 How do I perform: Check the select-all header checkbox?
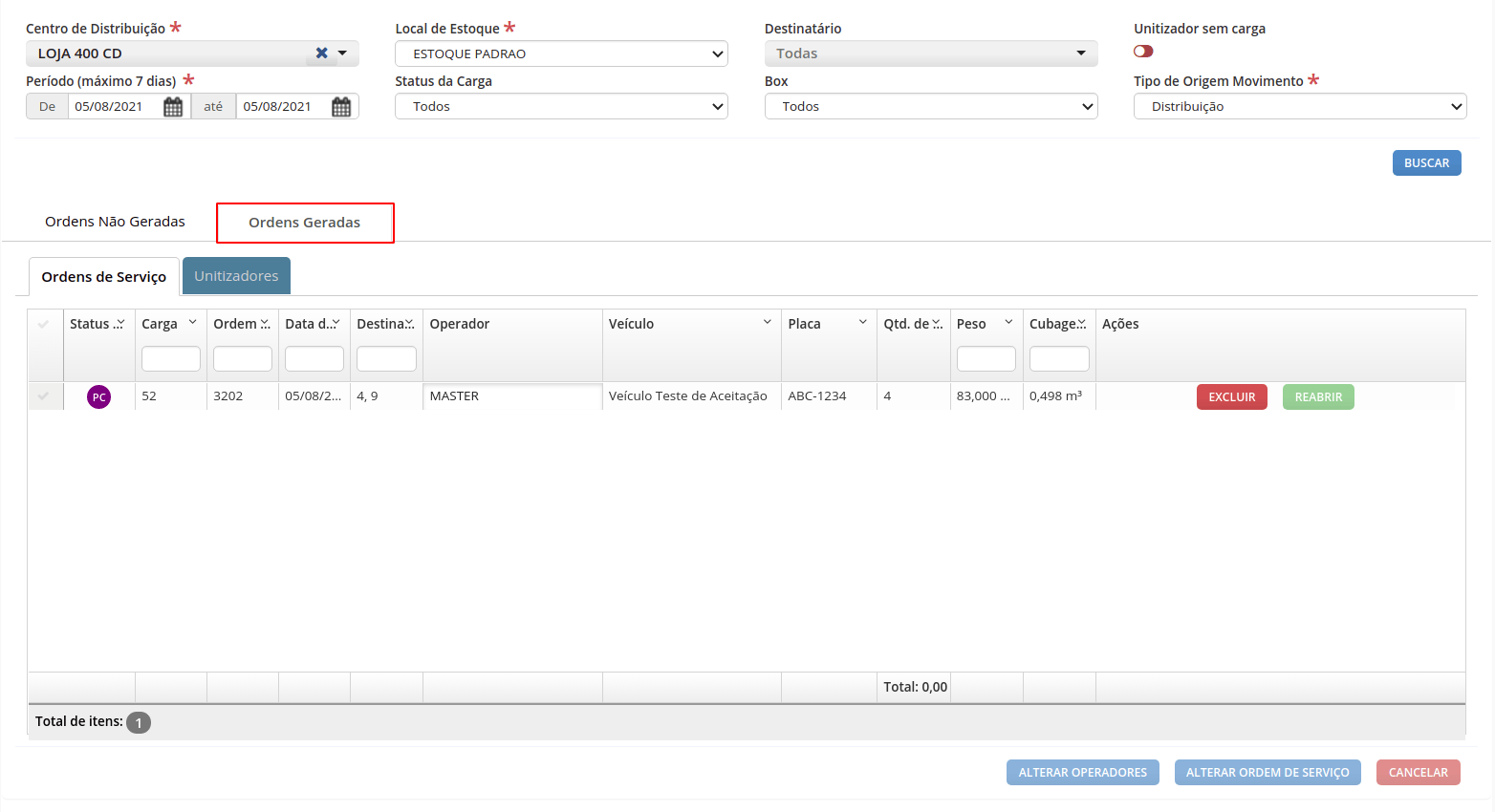click(44, 324)
